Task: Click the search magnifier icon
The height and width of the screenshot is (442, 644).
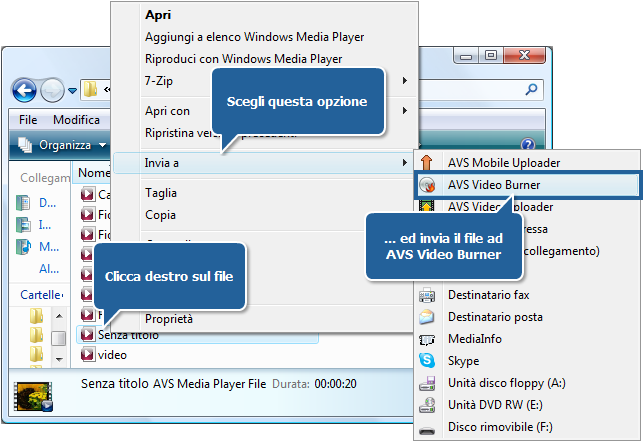Action: point(531,89)
